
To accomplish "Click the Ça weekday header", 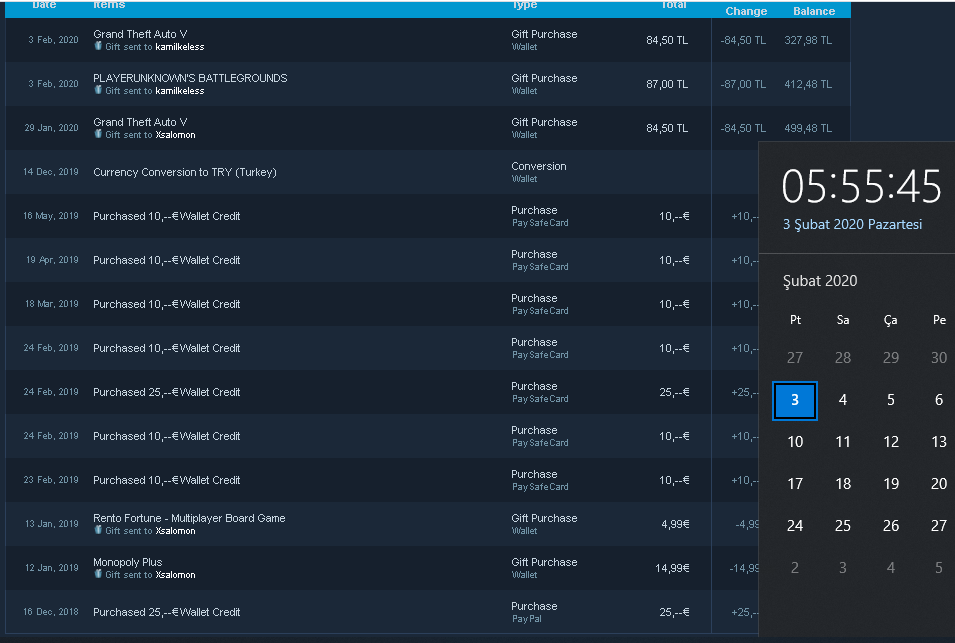I will [890, 320].
